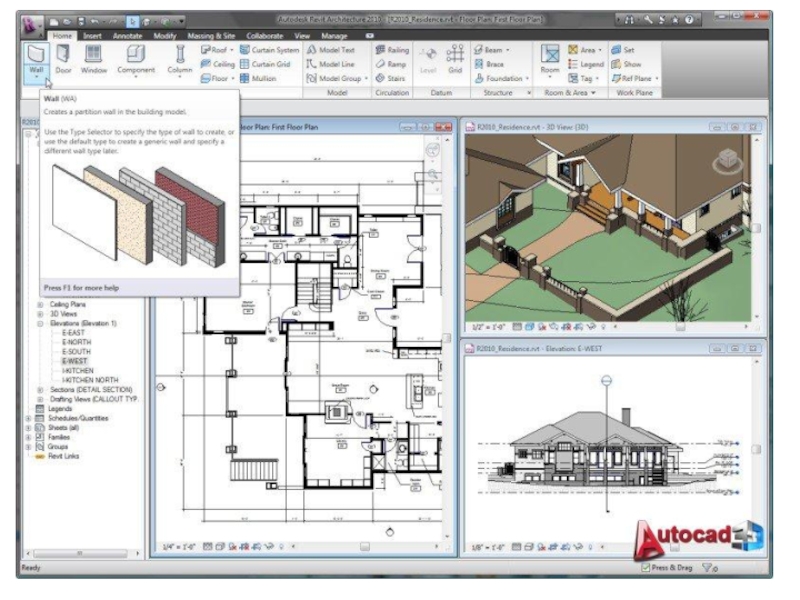Select the Ramp tool
Viewport: 800px width, 600px height.
391,64
